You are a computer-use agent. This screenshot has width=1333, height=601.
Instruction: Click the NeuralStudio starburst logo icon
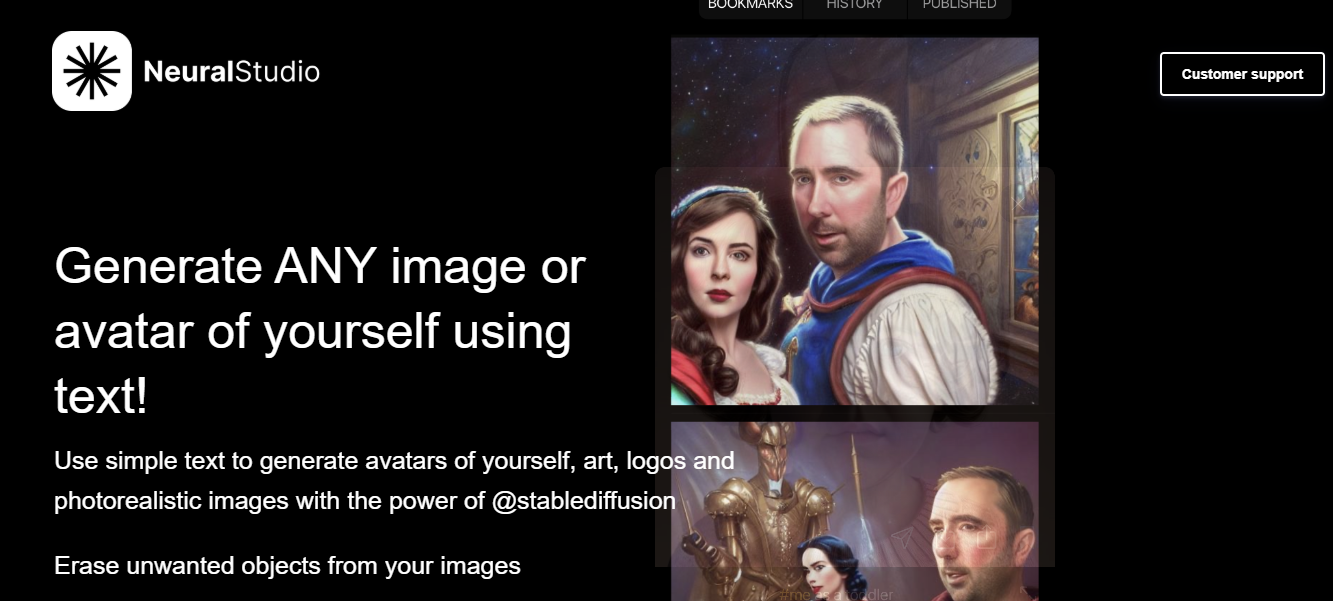[x=92, y=71]
